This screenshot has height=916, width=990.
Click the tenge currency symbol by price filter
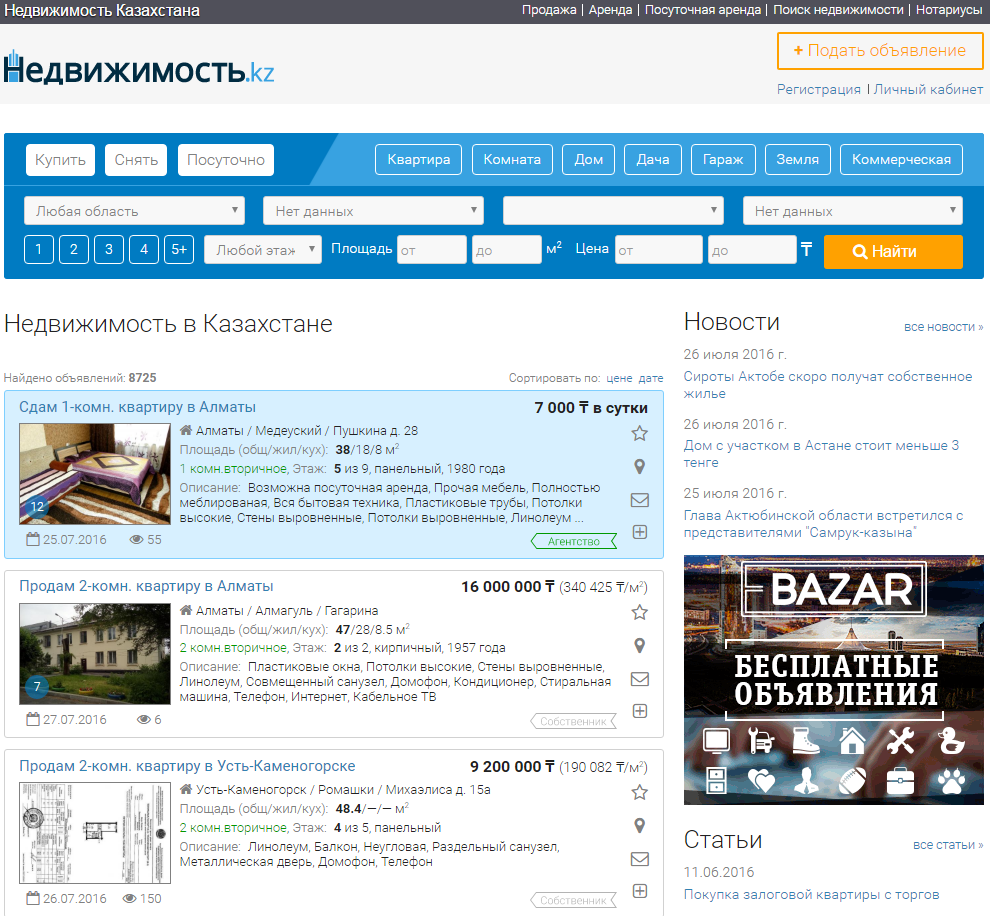coord(806,249)
